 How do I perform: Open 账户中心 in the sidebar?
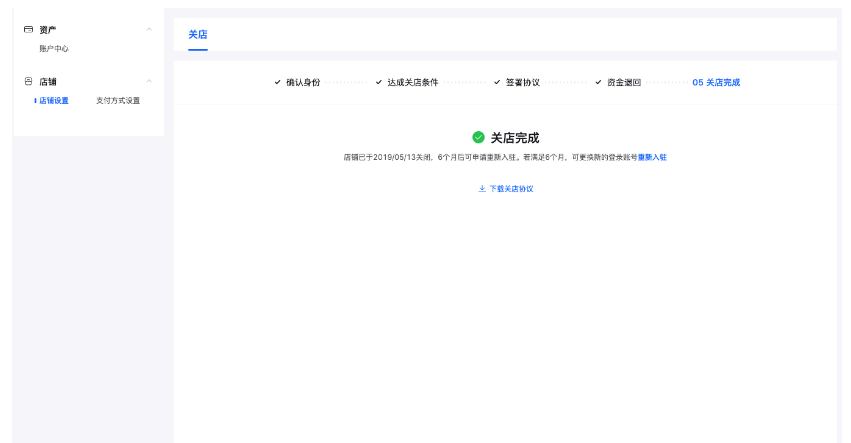[54, 48]
